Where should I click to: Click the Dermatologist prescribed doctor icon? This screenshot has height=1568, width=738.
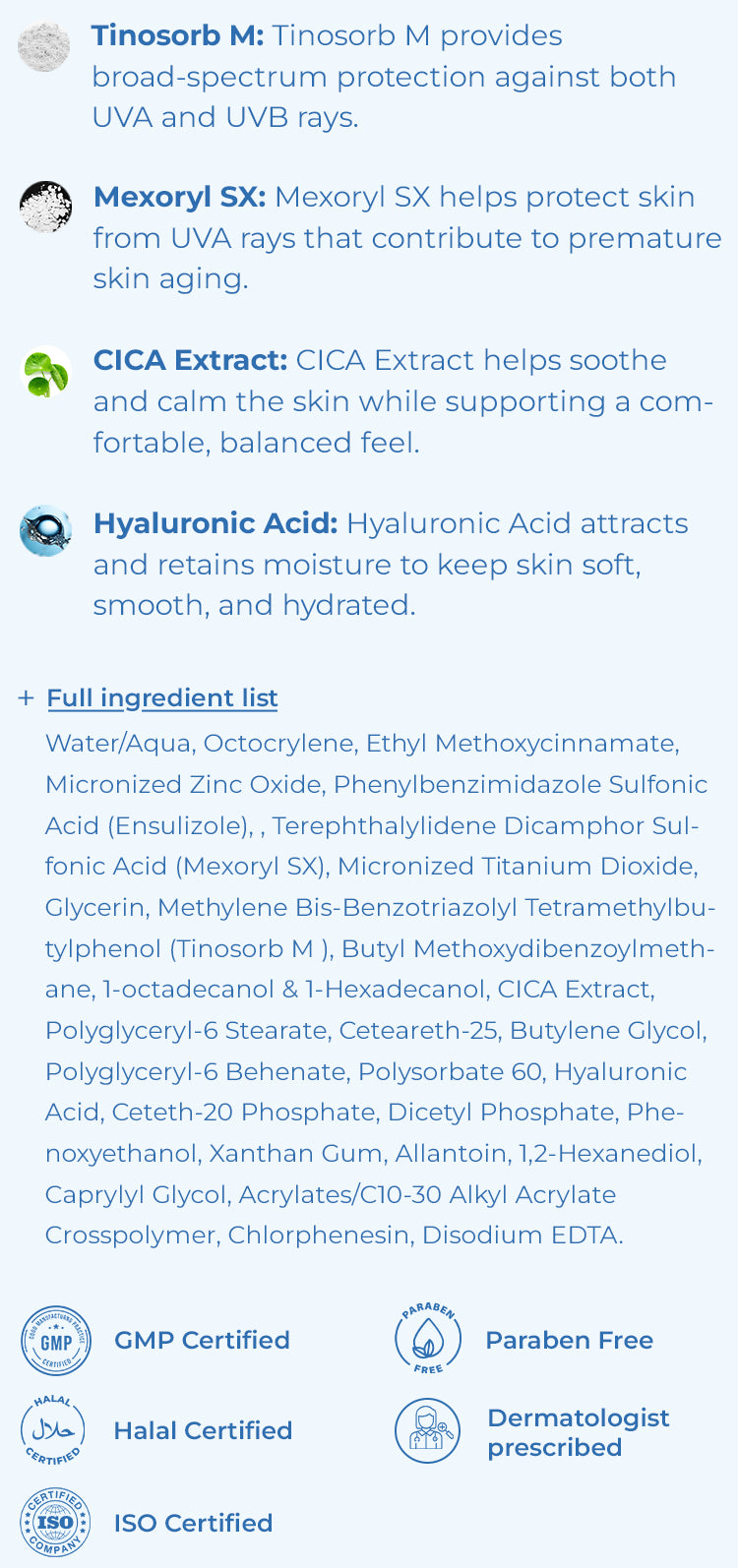427,1430
